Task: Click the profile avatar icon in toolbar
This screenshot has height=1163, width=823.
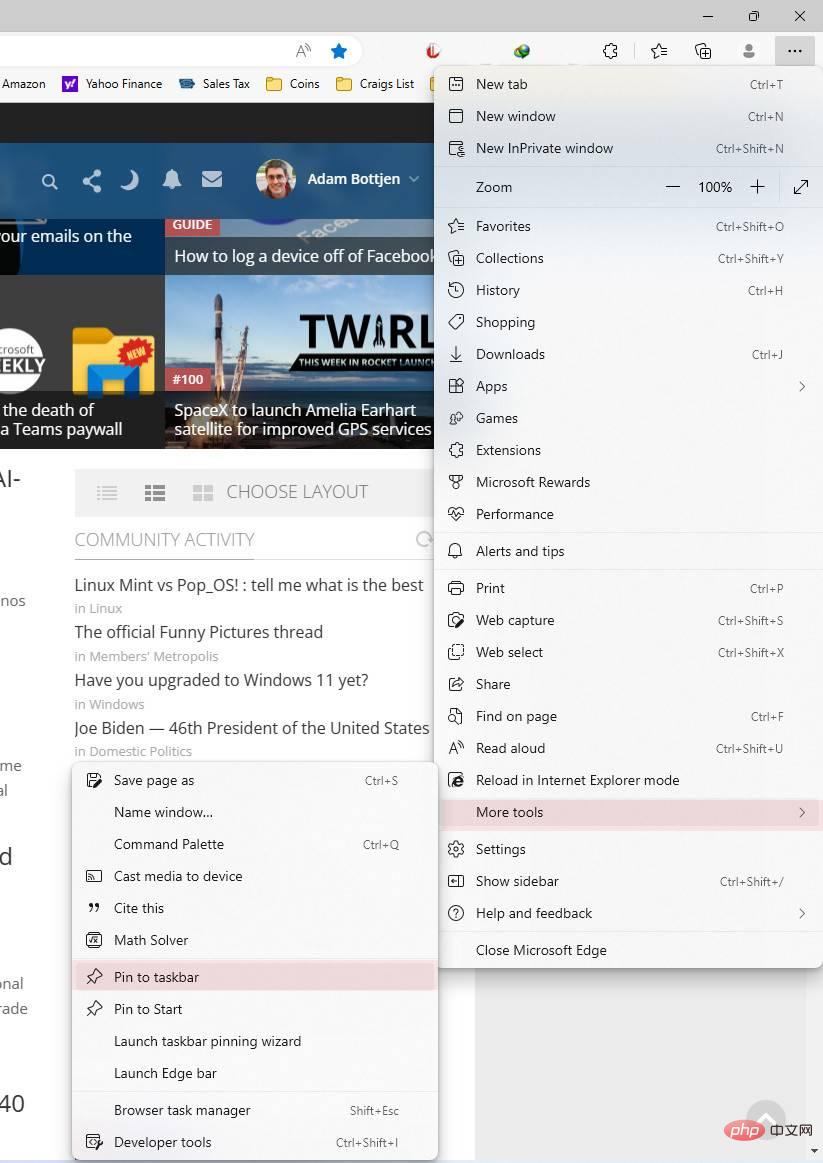Action: (749, 50)
